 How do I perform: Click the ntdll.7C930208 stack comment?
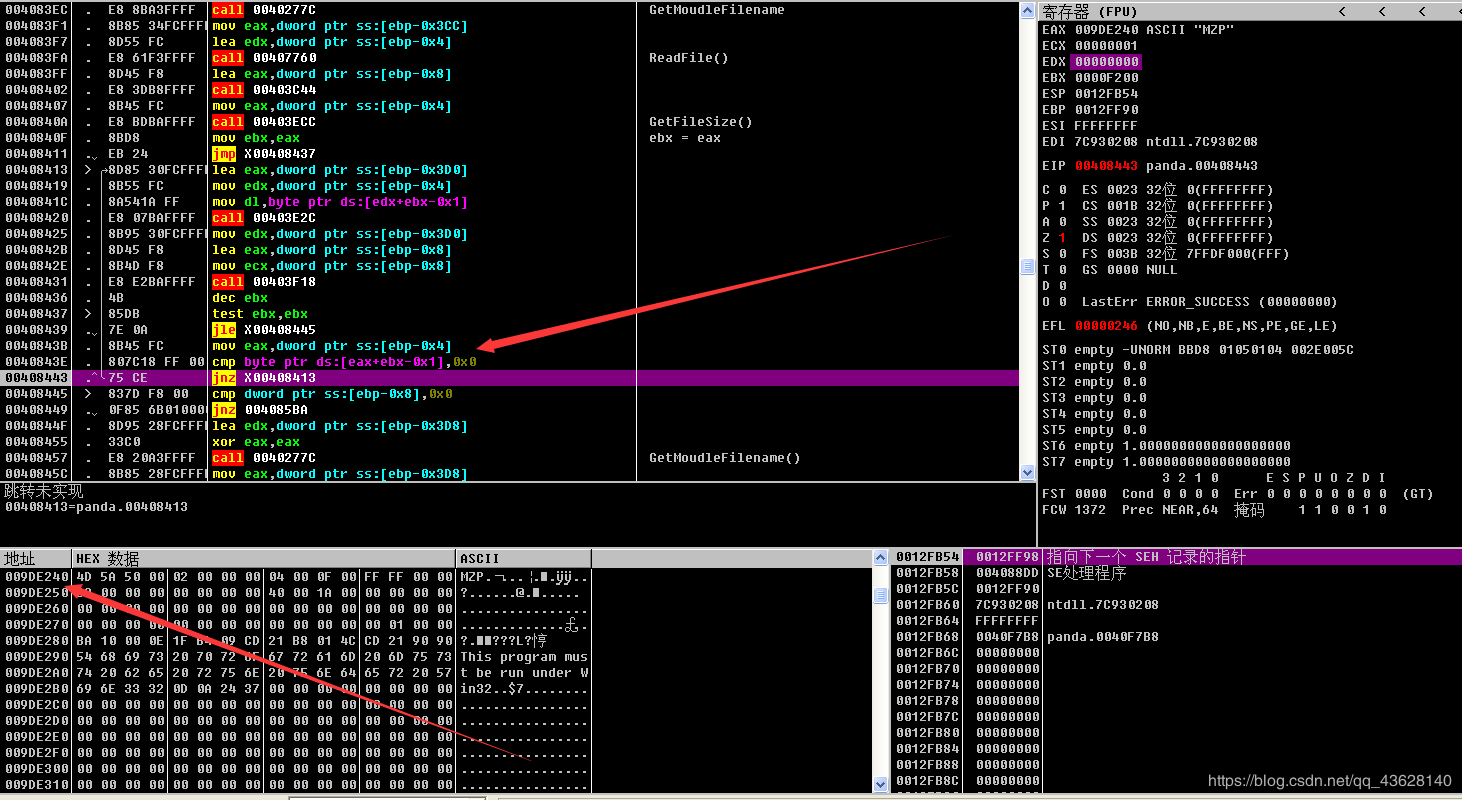[1103, 605]
